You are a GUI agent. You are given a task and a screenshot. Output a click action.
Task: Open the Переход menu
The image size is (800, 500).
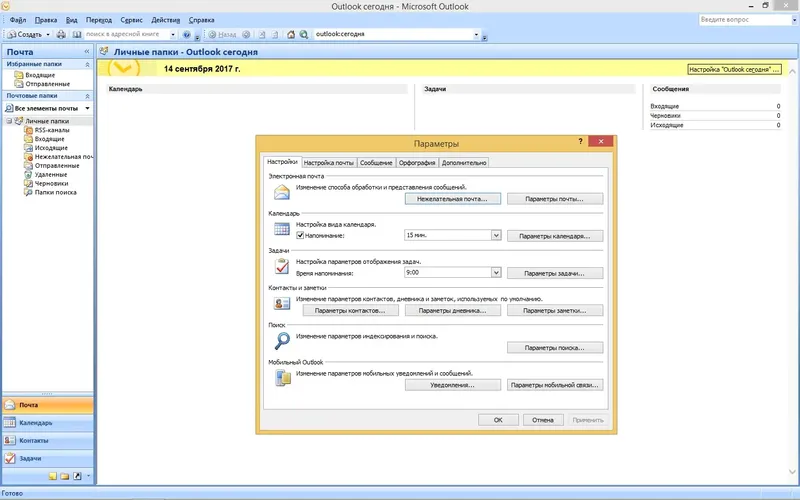click(x=99, y=20)
